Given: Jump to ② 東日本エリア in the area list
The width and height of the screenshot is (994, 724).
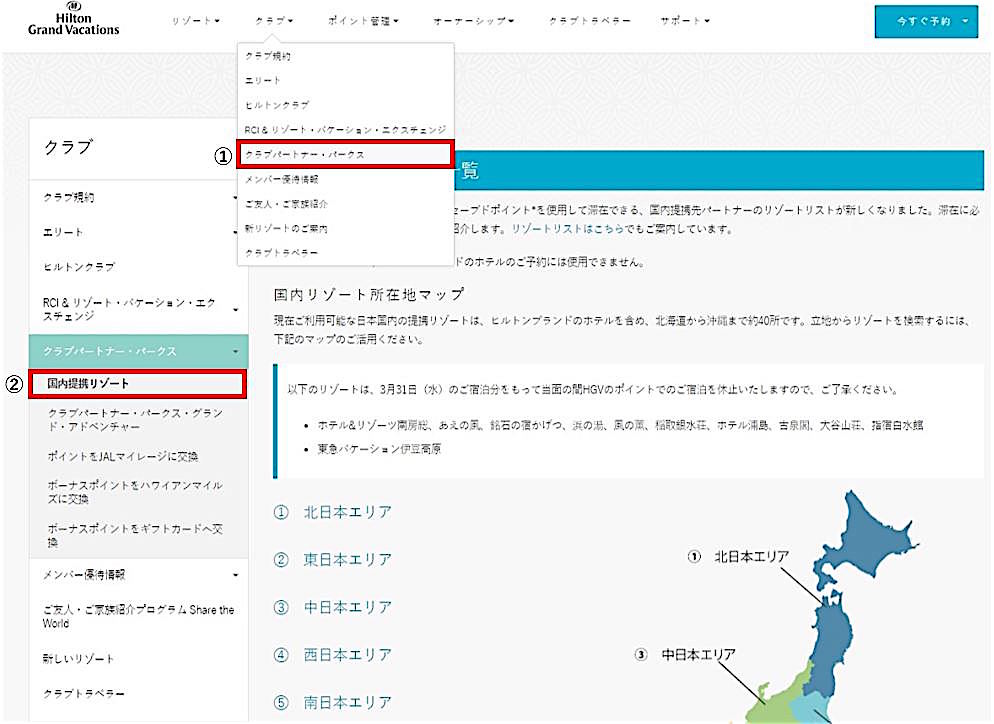Looking at the screenshot, I should [x=333, y=560].
